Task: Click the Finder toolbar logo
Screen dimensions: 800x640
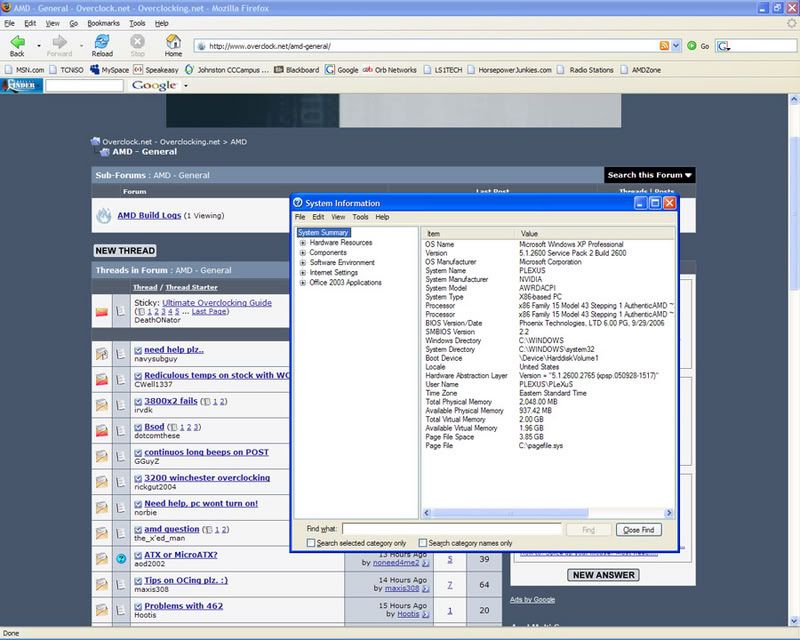Action: coord(21,85)
